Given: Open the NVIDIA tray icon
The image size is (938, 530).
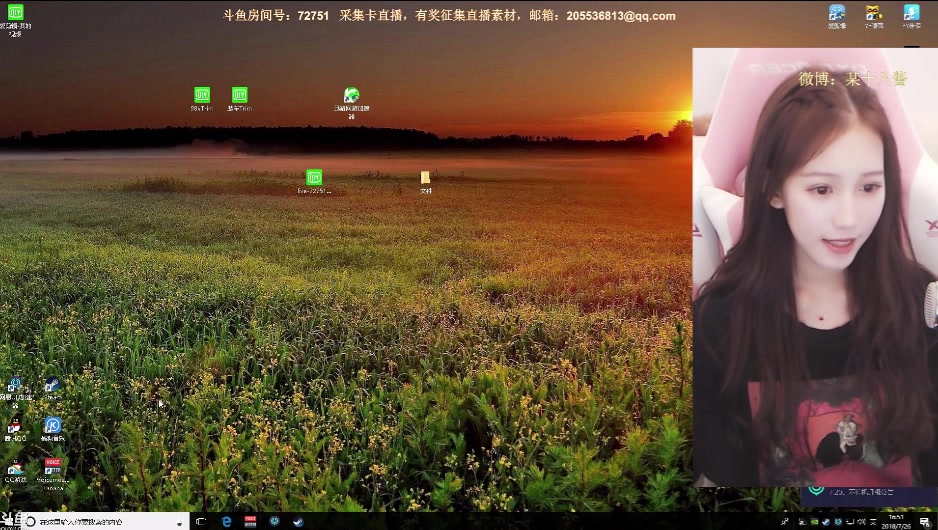Looking at the screenshot, I should (x=814, y=522).
